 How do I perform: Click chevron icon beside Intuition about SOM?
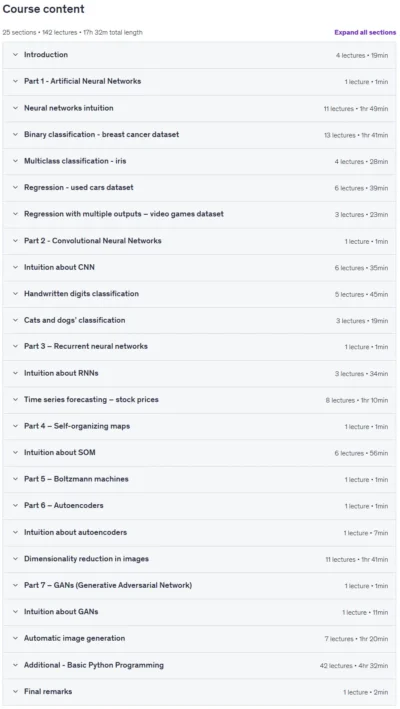[15, 453]
